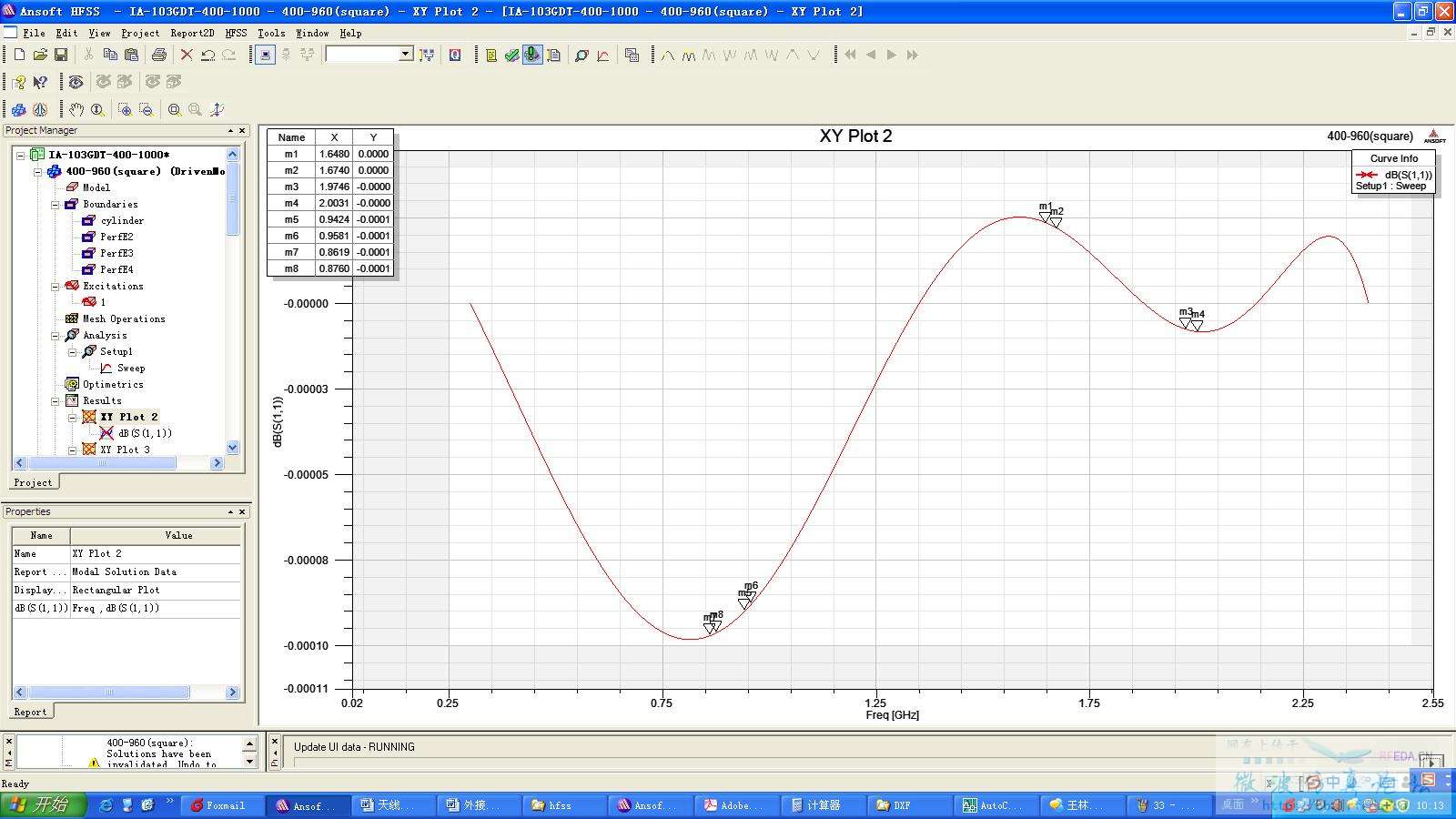Switch to Foxmail in the taskbar
The width and height of the screenshot is (1456, 819).
[224, 805]
